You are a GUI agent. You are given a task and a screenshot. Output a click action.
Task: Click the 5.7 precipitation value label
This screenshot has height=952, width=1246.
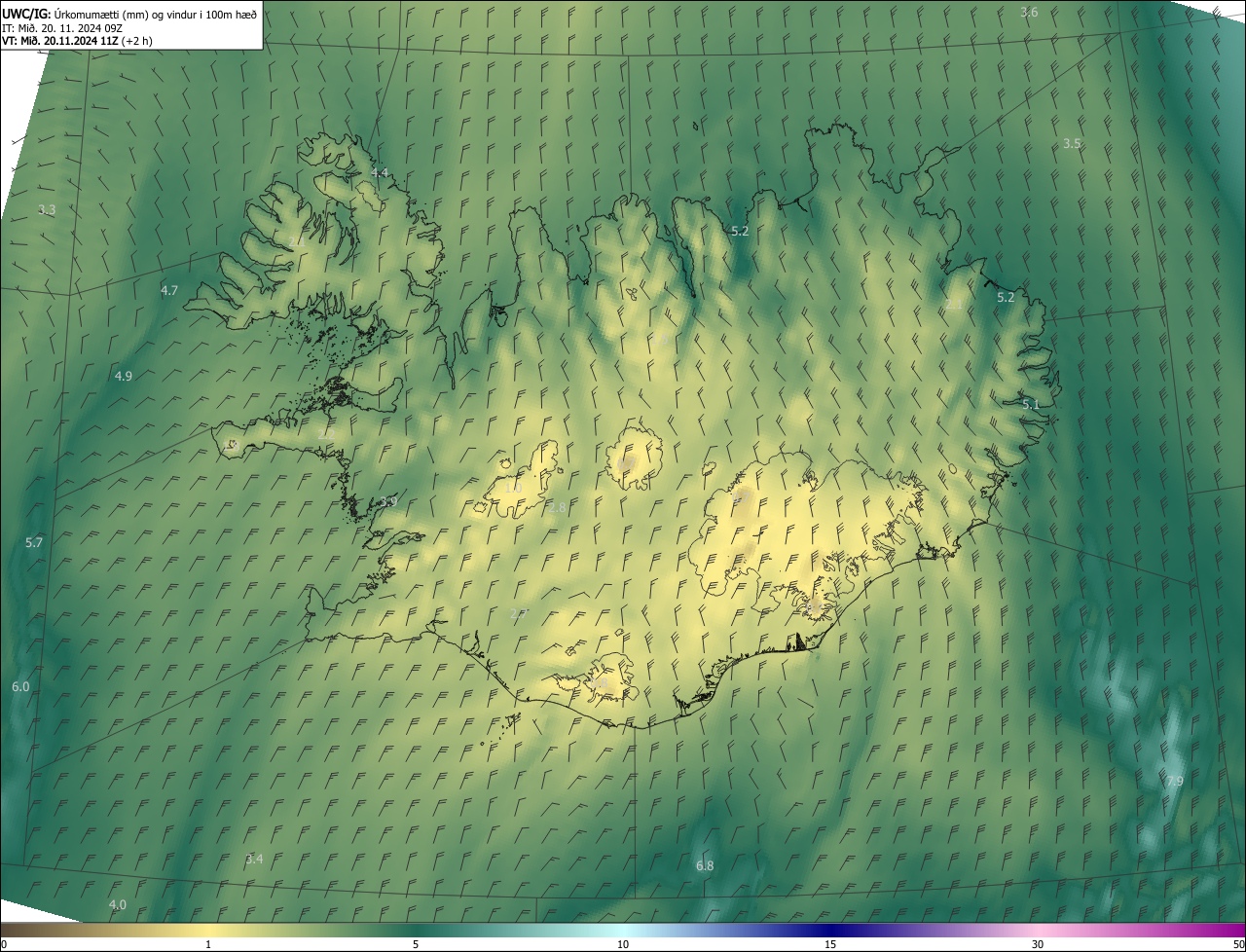(34, 542)
